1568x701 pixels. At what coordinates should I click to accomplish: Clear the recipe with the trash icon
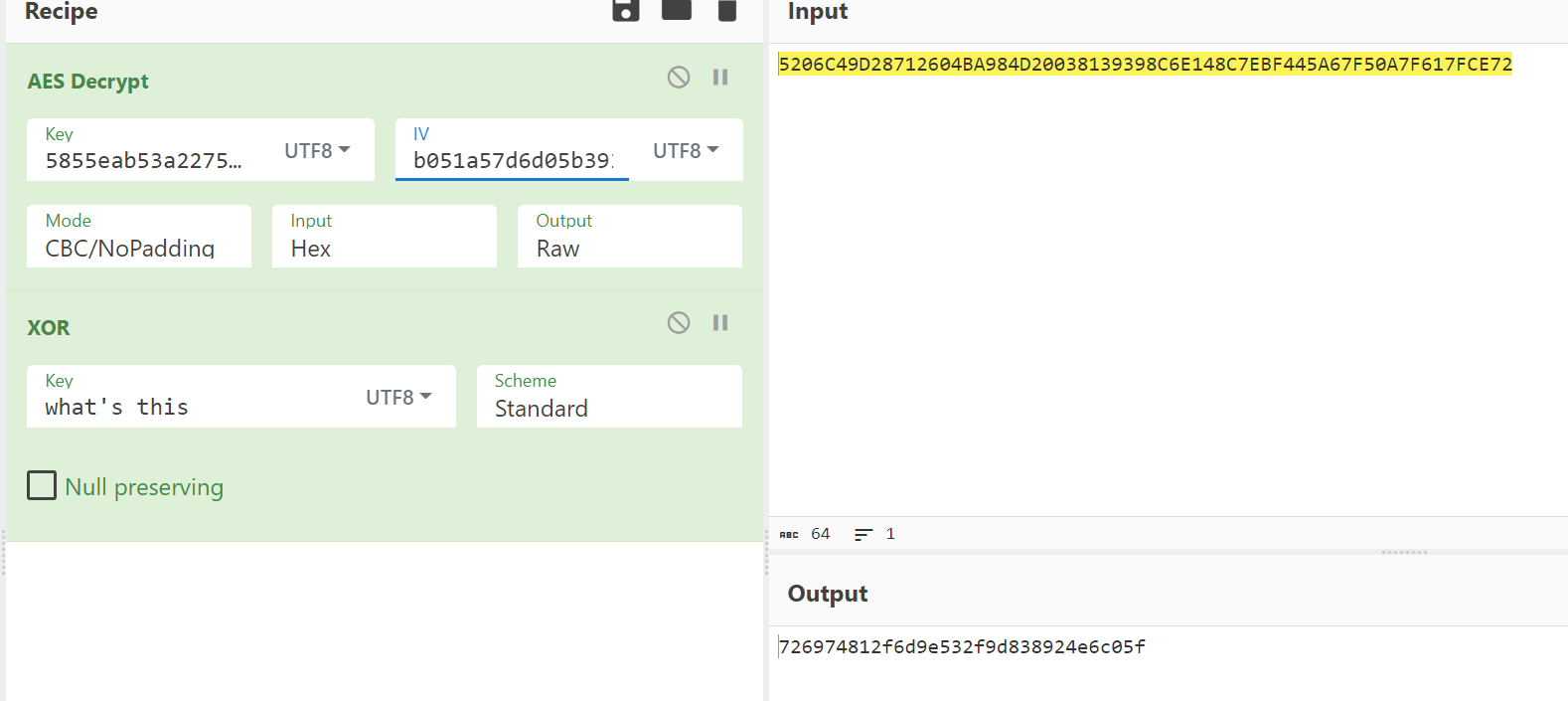pos(727,10)
